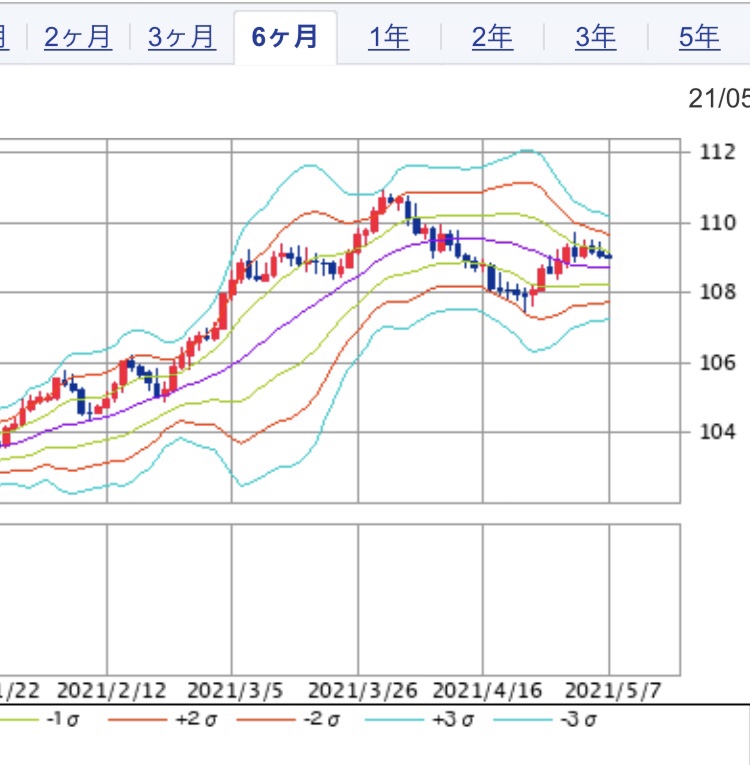750x765 pixels.
Task: Click the -1σ legend entry
Action: (x=40, y=720)
